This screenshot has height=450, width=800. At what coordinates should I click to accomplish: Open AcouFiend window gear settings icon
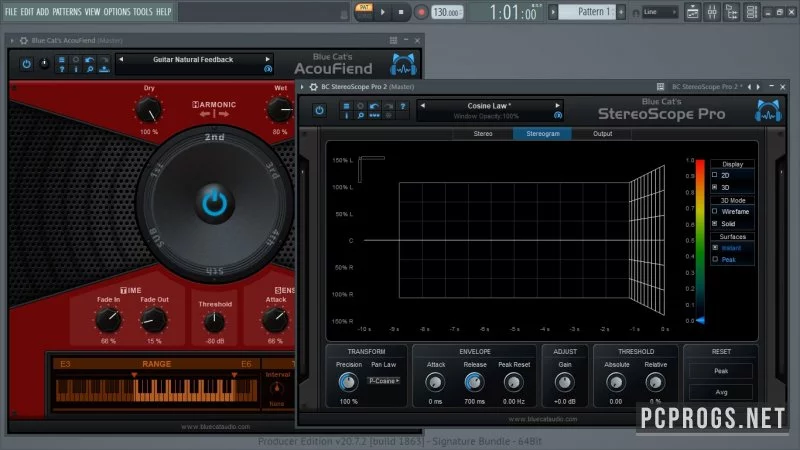[x=23, y=40]
